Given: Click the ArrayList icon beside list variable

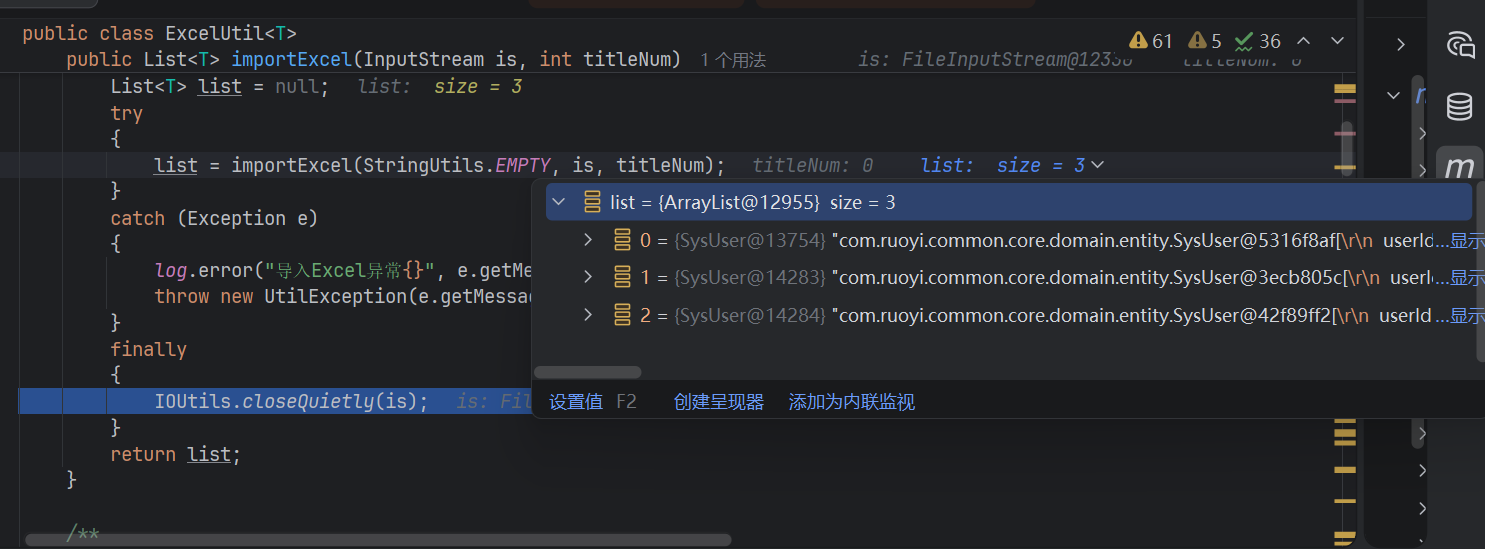Looking at the screenshot, I should tap(591, 202).
